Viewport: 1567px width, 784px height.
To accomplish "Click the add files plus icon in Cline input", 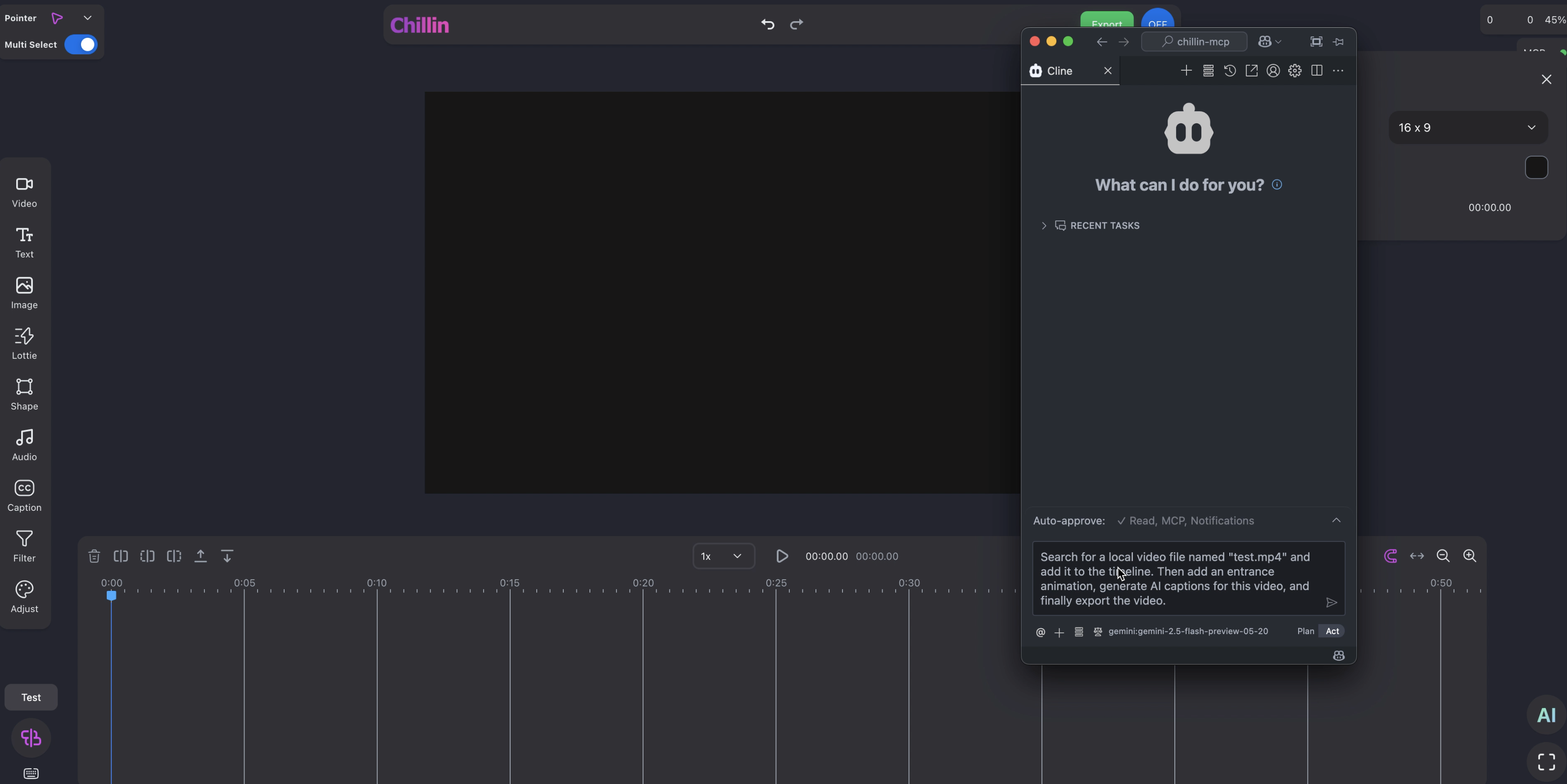I will (1059, 632).
